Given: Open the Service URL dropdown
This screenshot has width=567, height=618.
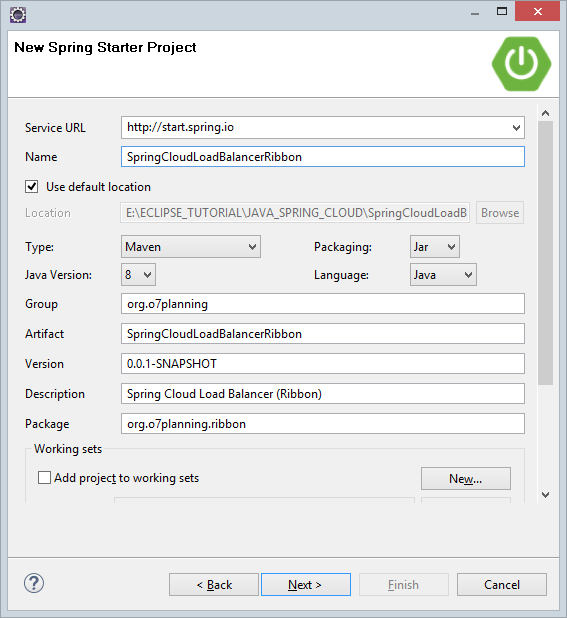Looking at the screenshot, I should (x=516, y=128).
